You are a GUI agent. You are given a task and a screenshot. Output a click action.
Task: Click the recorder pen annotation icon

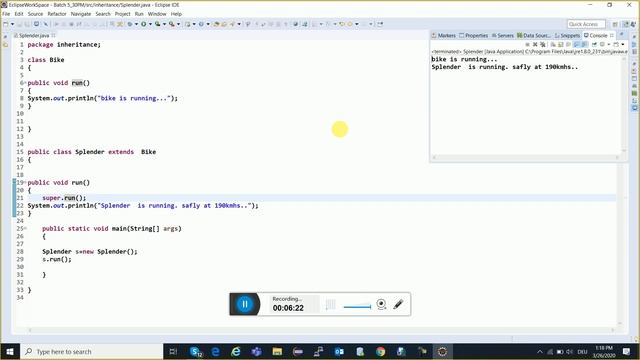point(398,304)
